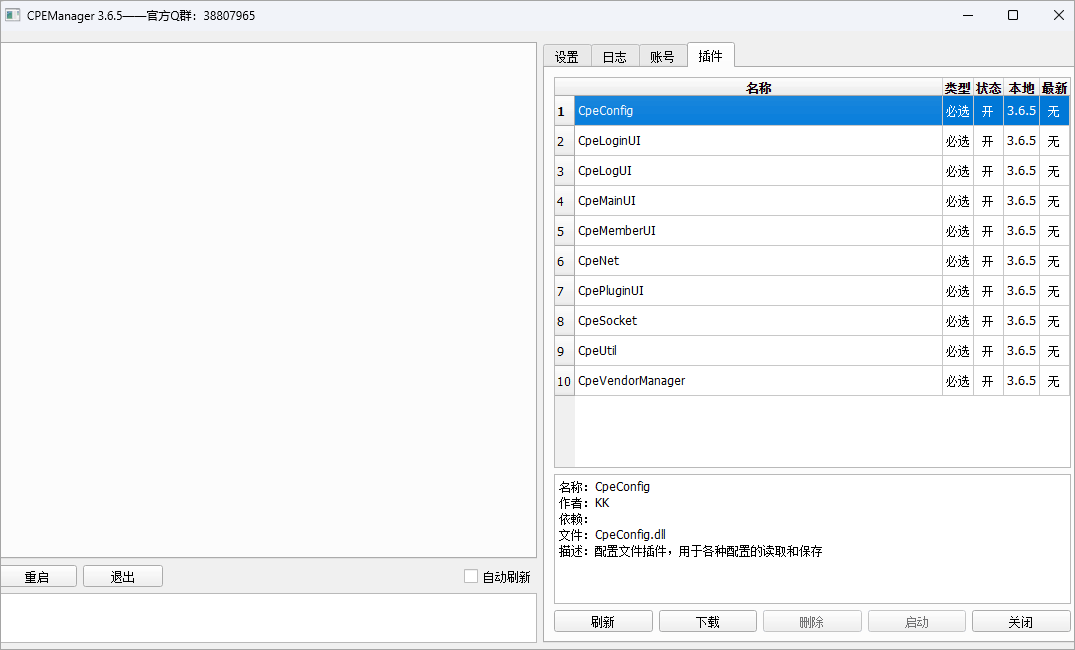1075x650 pixels.
Task: Sort by the 名称 column header
Action: 758,88
